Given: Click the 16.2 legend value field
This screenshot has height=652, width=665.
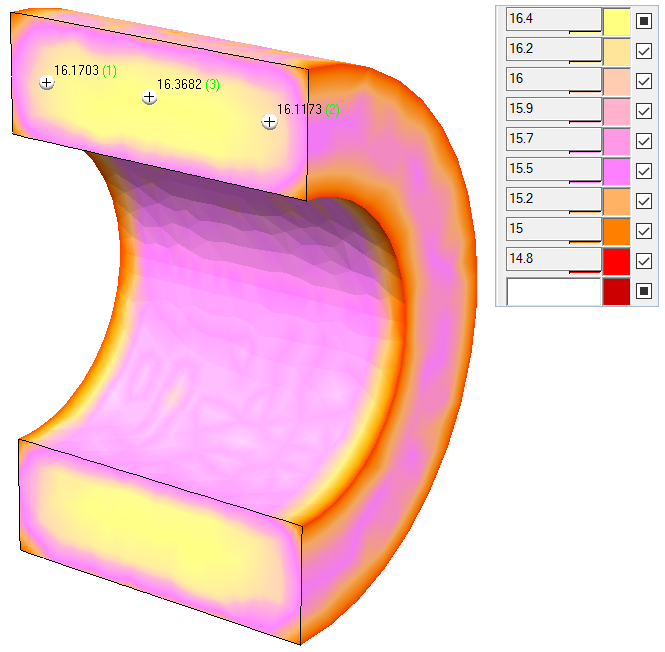Looking at the screenshot, I should pyautogui.click(x=553, y=50).
